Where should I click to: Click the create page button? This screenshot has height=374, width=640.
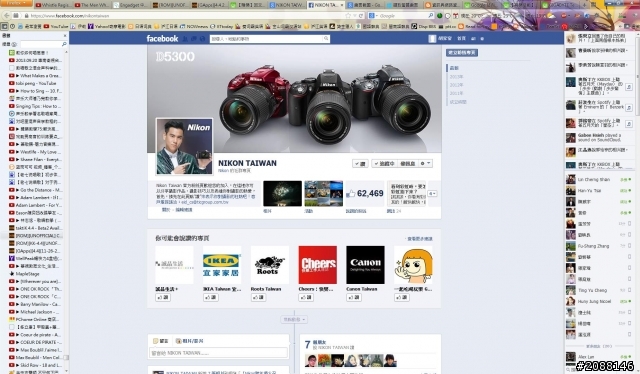(x=462, y=53)
